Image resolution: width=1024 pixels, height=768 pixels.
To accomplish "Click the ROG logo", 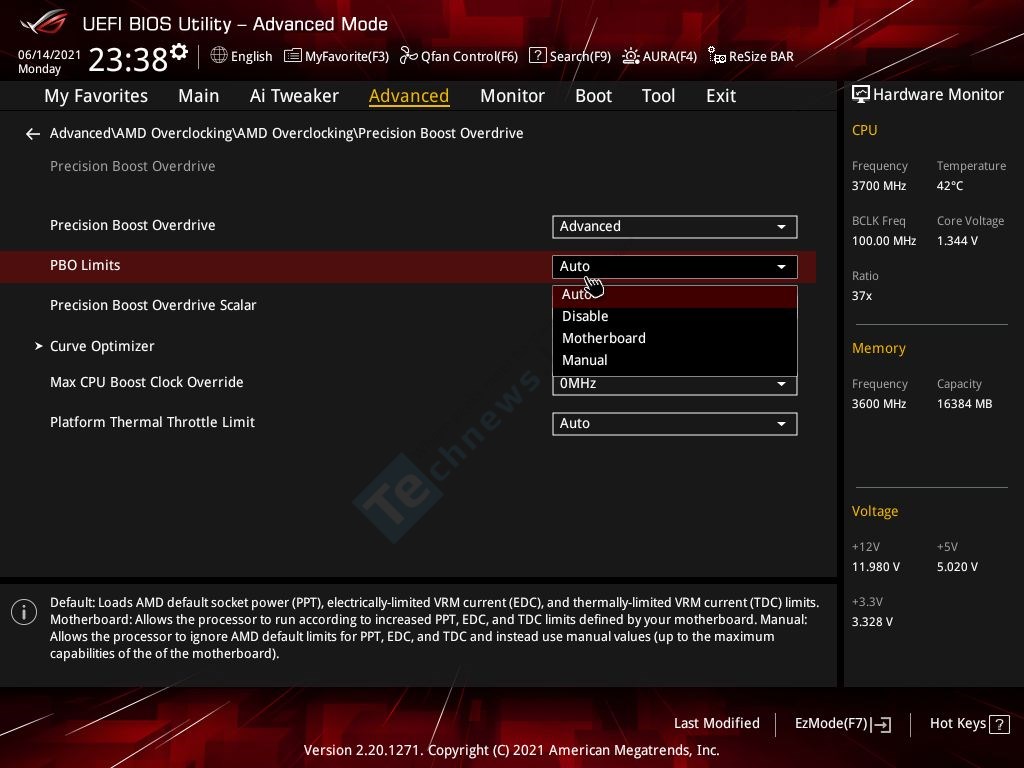I will 44,22.
